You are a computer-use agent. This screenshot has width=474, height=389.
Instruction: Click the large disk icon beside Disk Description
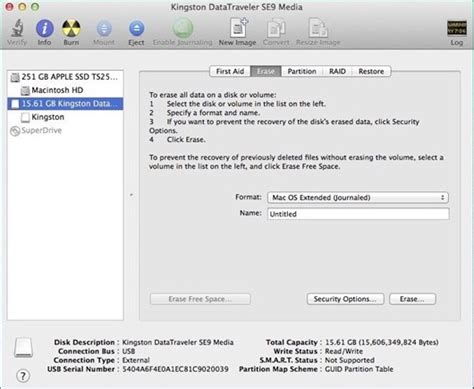pyautogui.click(x=23, y=347)
